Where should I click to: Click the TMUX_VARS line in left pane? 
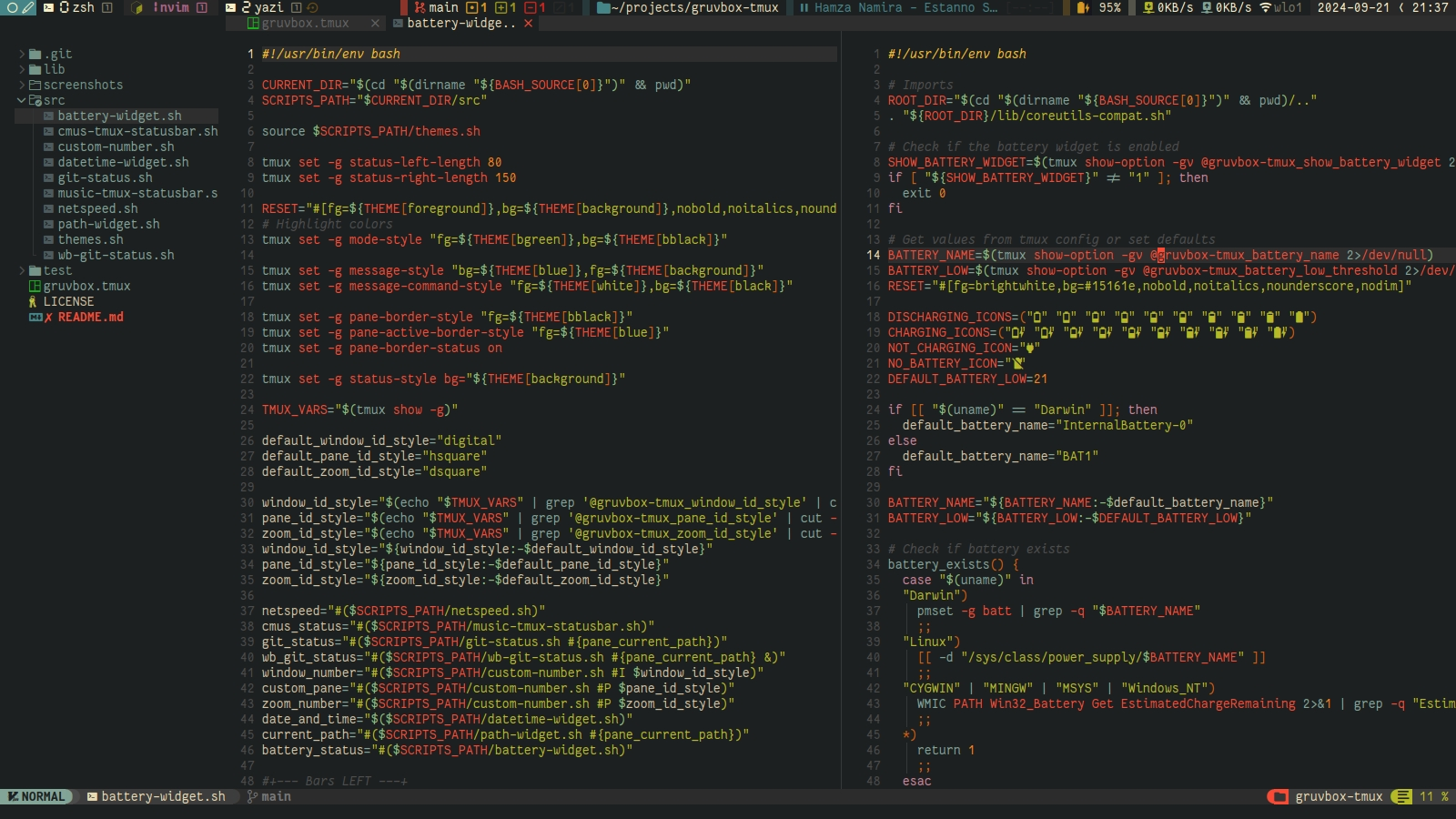click(x=359, y=409)
